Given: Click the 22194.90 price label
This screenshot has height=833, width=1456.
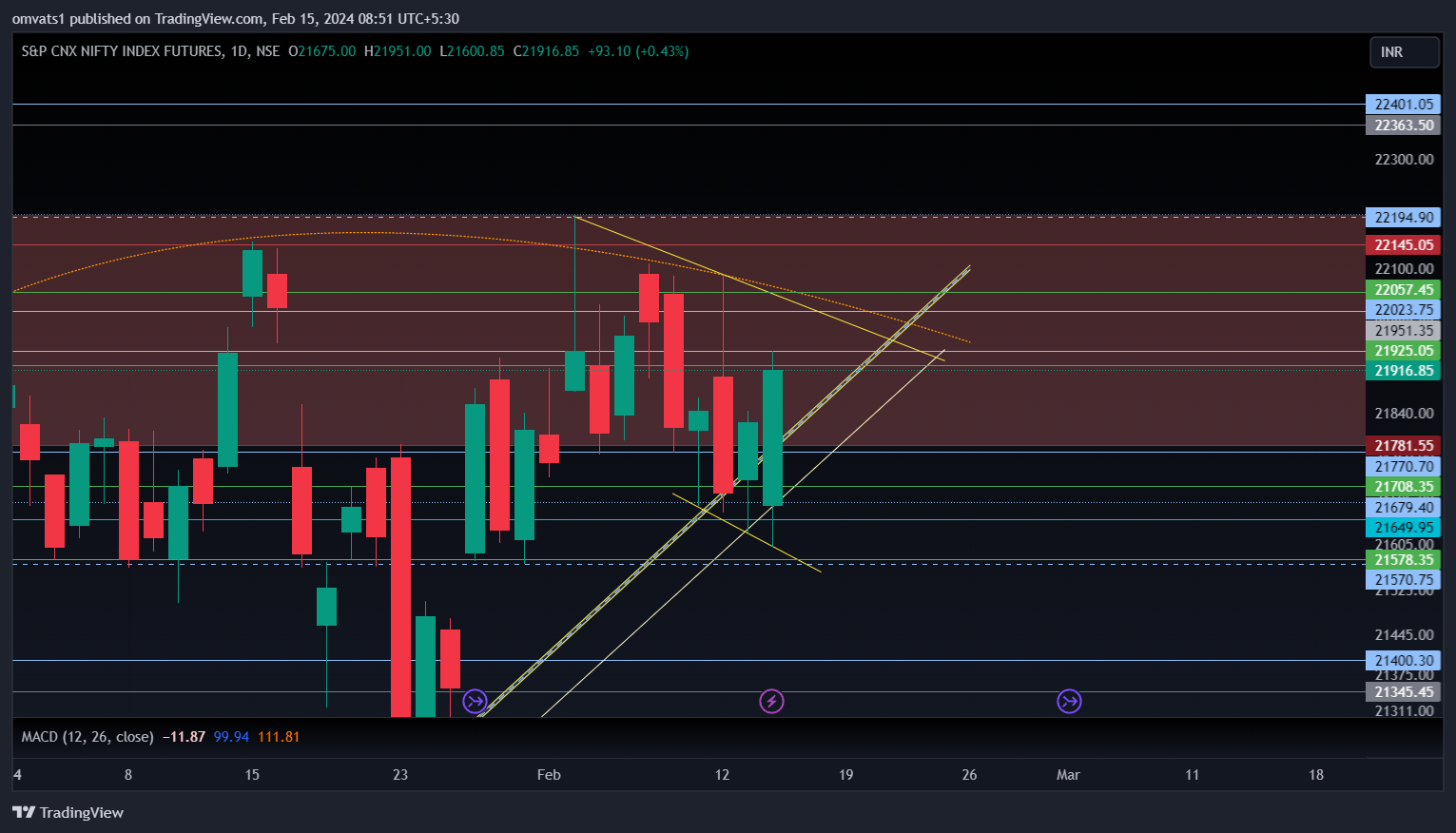Looking at the screenshot, I should pos(1403,218).
